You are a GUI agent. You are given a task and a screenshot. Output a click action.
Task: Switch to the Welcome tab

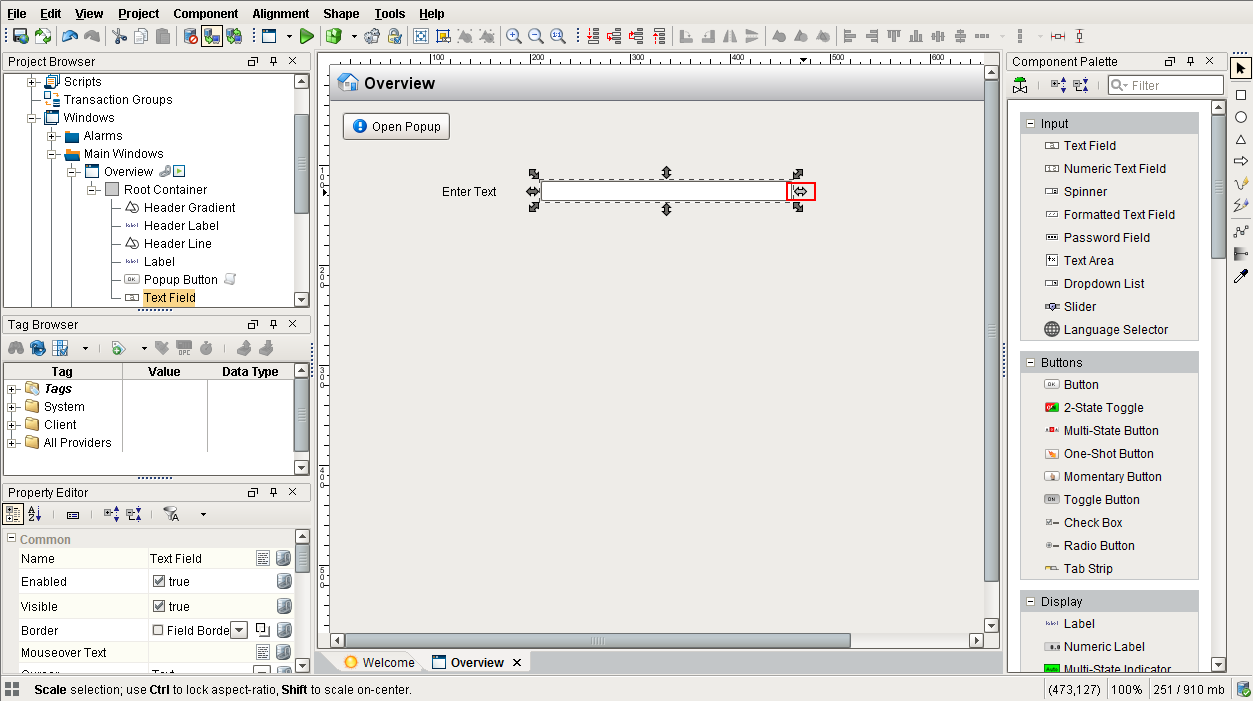(388, 661)
